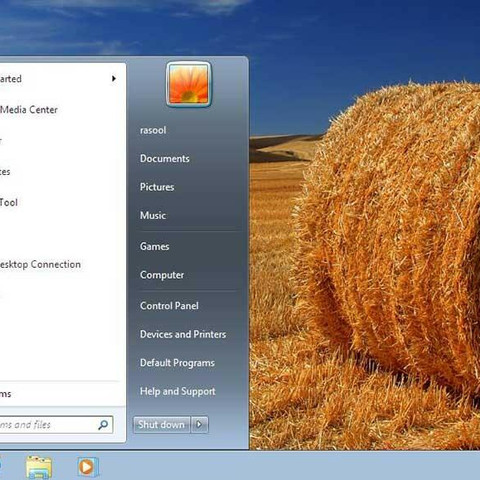Screen dimensions: 480x480
Task: Expand the Getting Started submenu arrow
Action: click(114, 79)
